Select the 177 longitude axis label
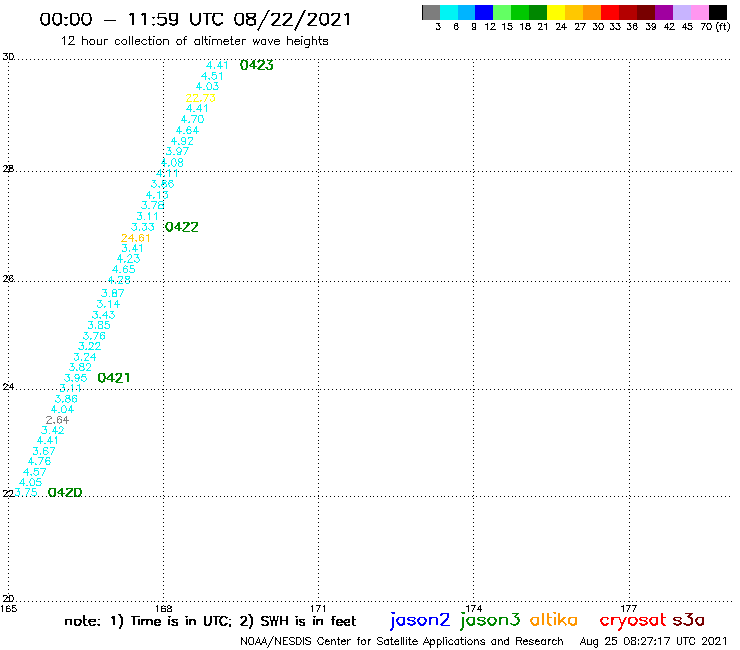 tap(629, 608)
